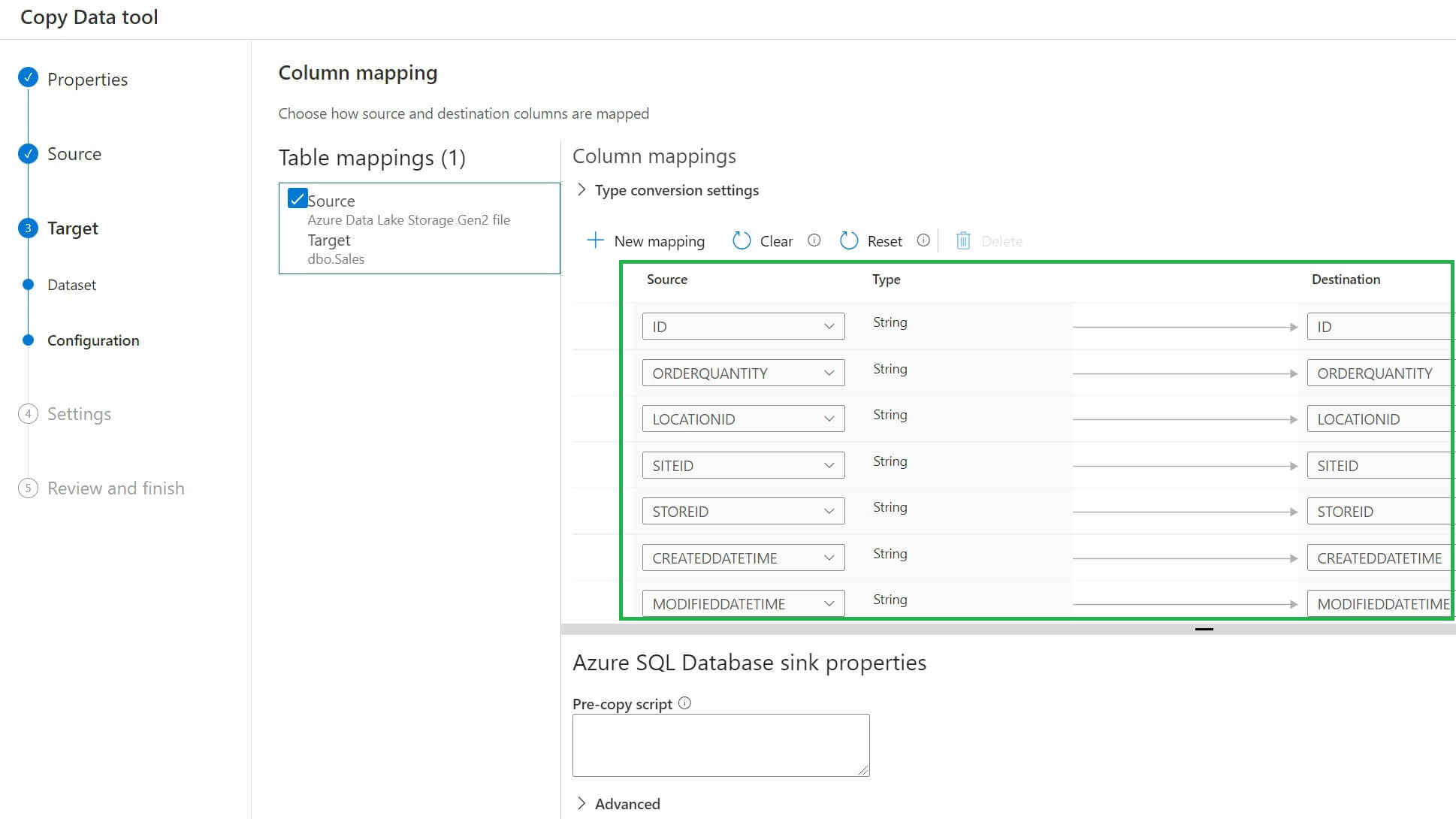Click the info icon beside Clear

(814, 240)
